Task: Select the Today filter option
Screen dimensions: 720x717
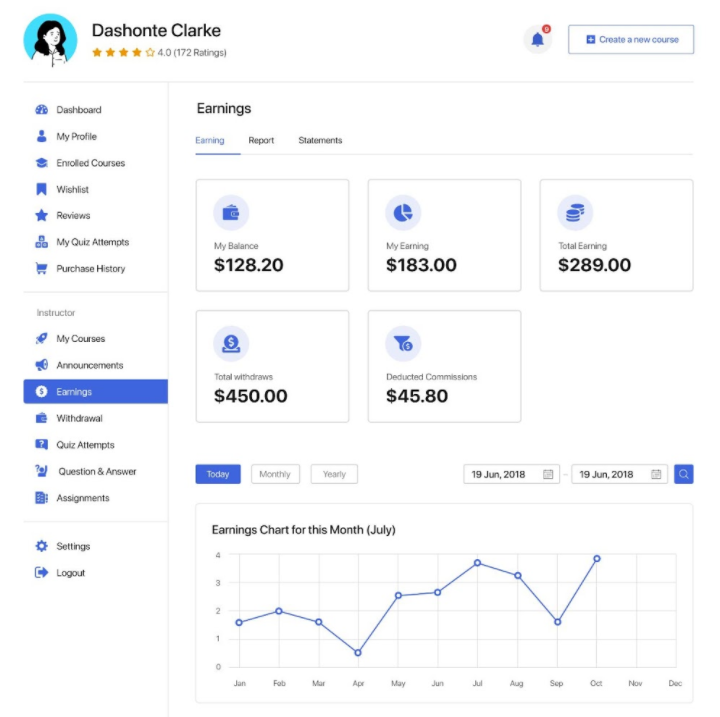Action: click(218, 474)
